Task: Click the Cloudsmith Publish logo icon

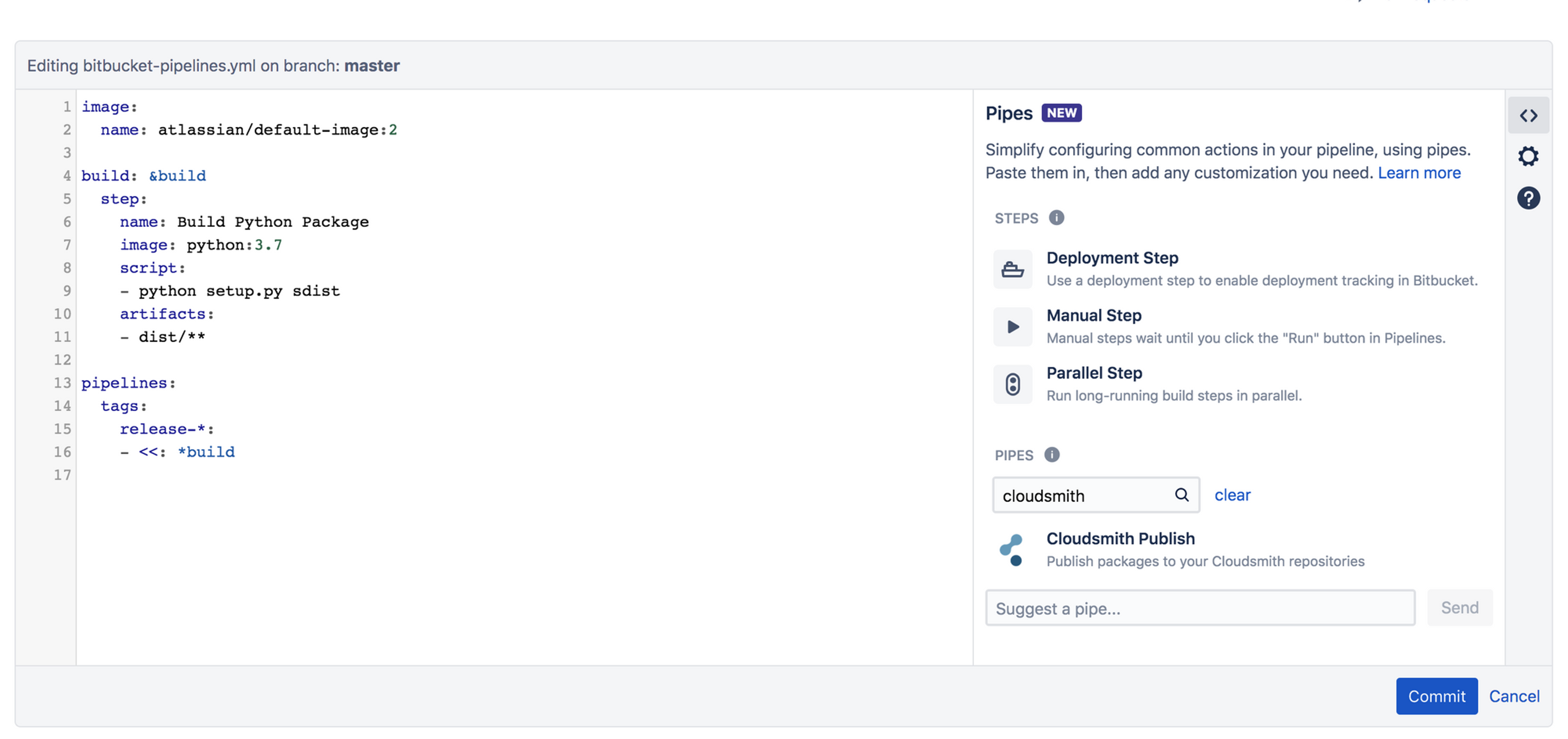Action: pos(1012,549)
